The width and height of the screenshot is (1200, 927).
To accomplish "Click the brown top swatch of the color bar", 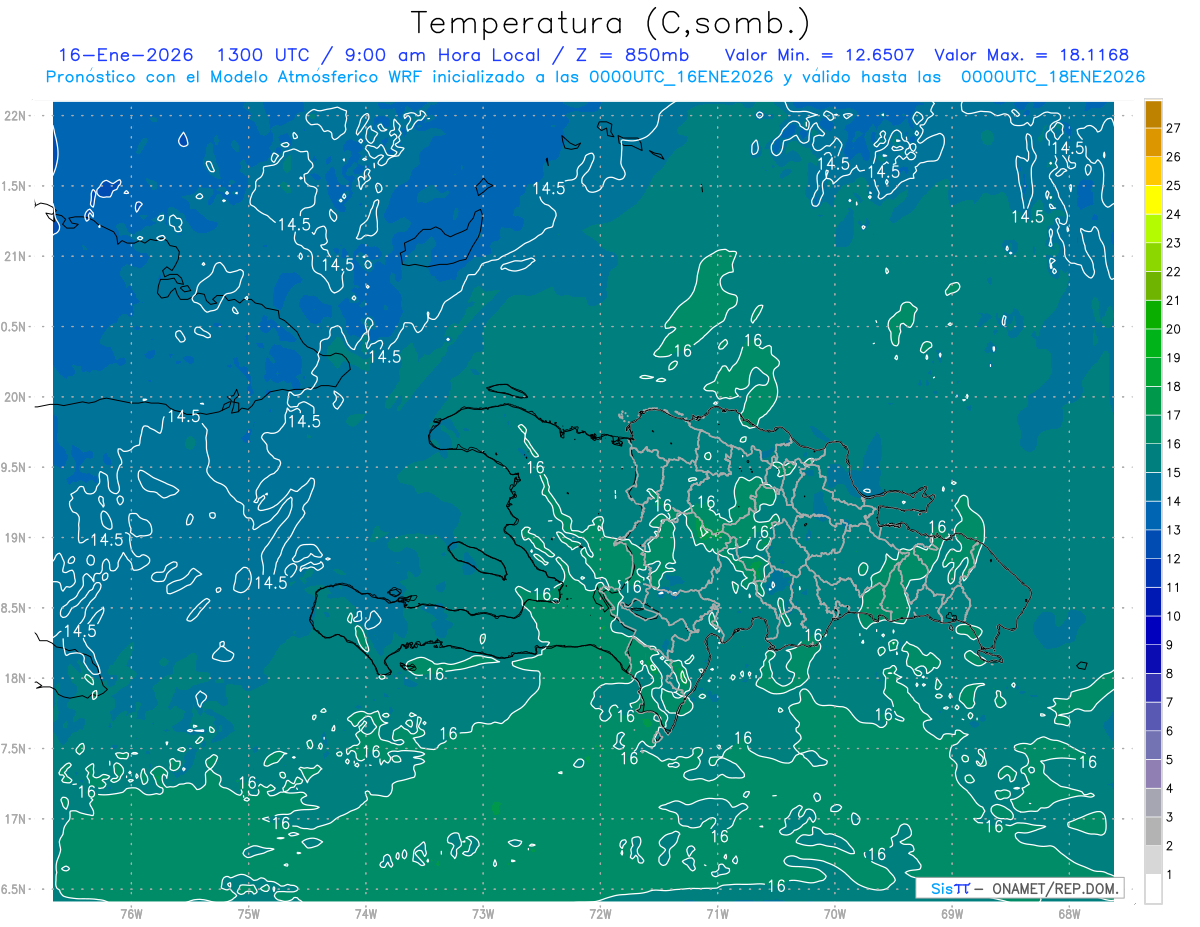I will tap(1153, 114).
